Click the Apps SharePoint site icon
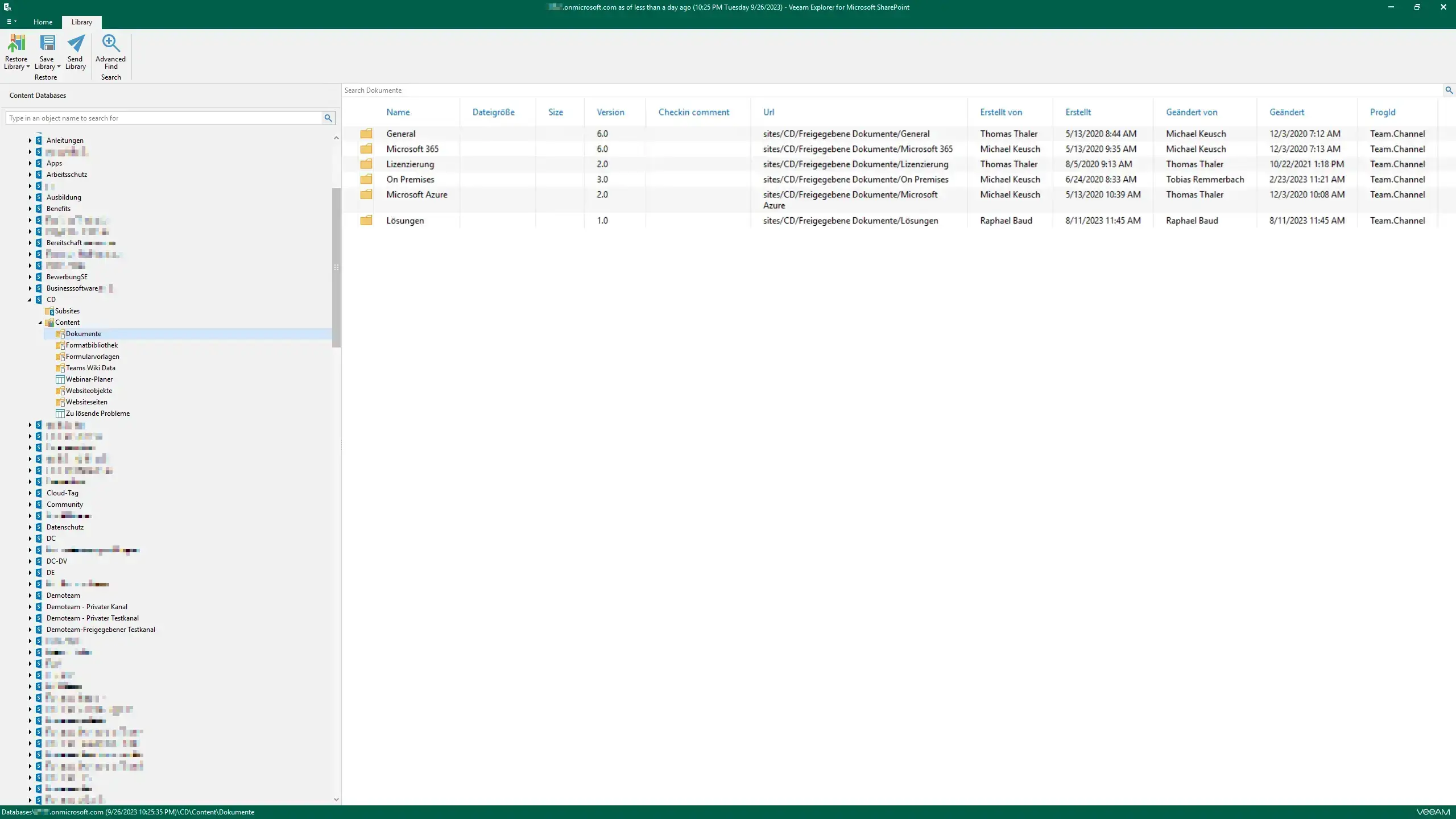1456x819 pixels. 39,163
